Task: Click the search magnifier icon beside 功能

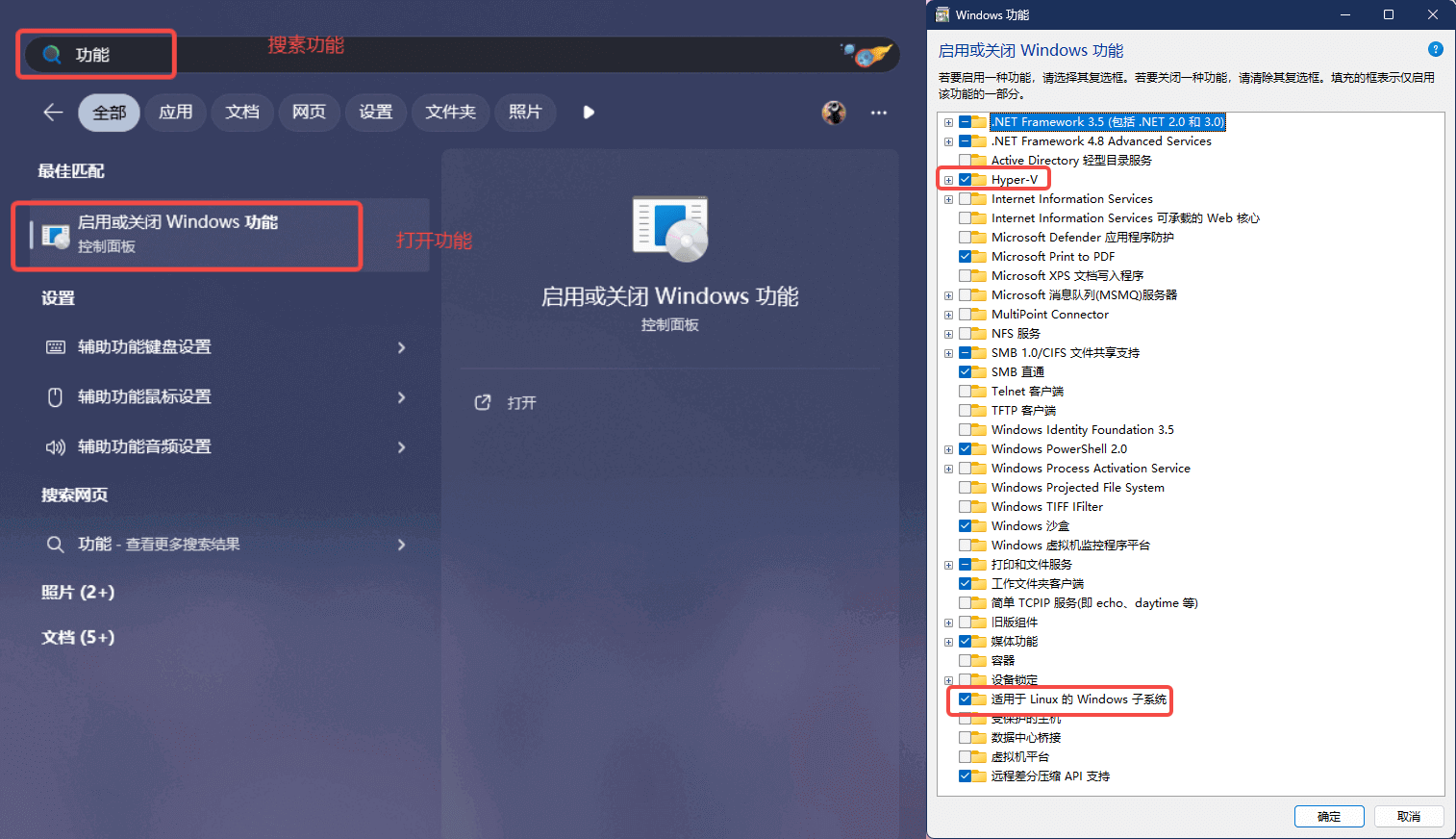Action: [52, 55]
